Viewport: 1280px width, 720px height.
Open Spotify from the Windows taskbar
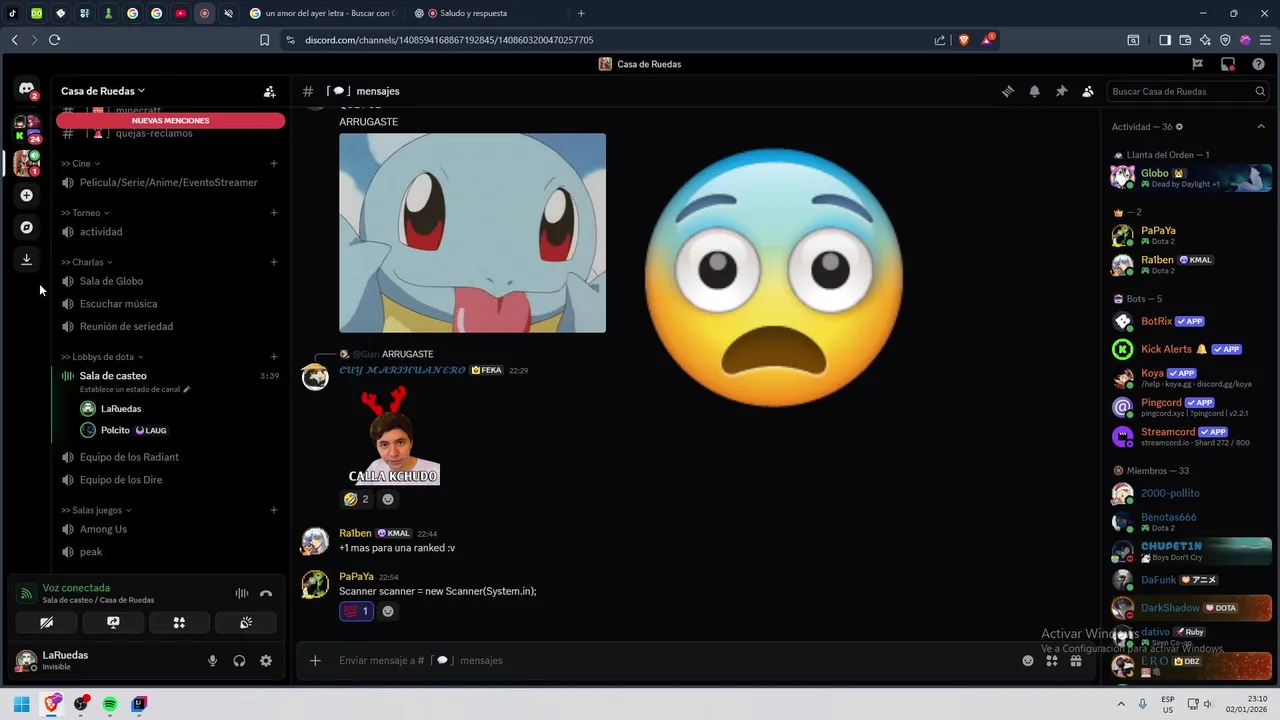[110, 704]
